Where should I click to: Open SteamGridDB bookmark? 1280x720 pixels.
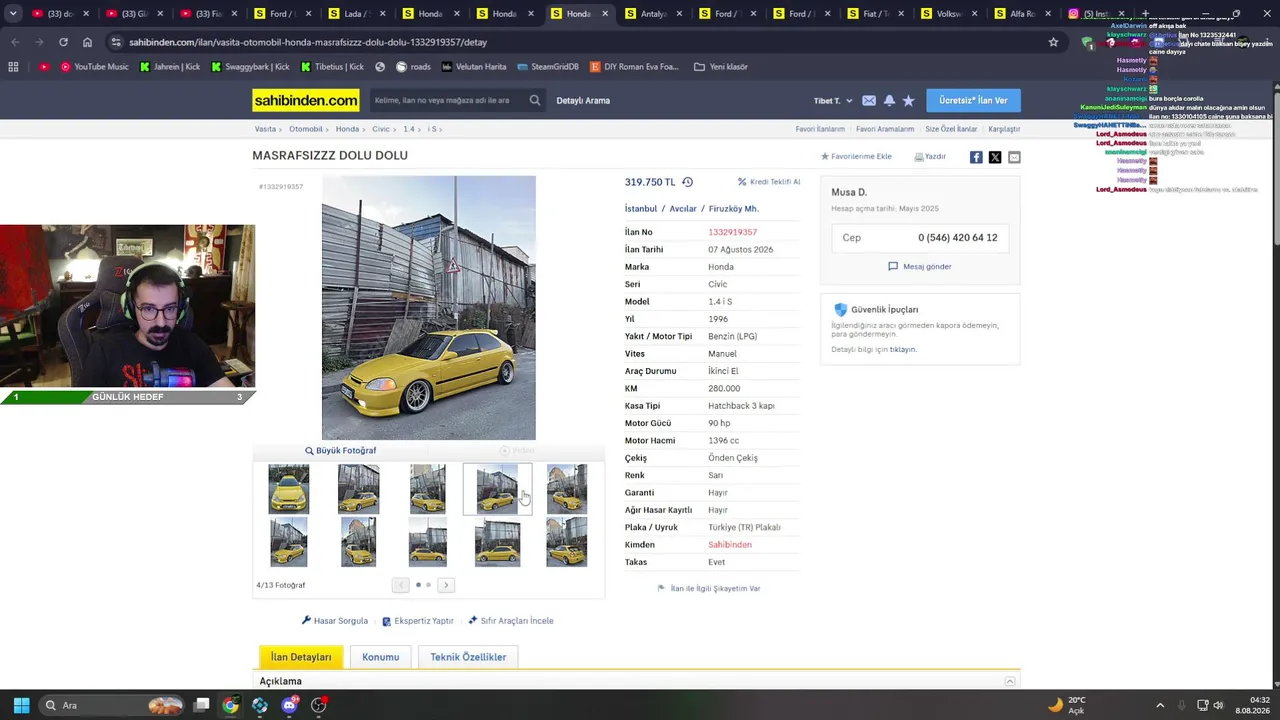(548, 67)
